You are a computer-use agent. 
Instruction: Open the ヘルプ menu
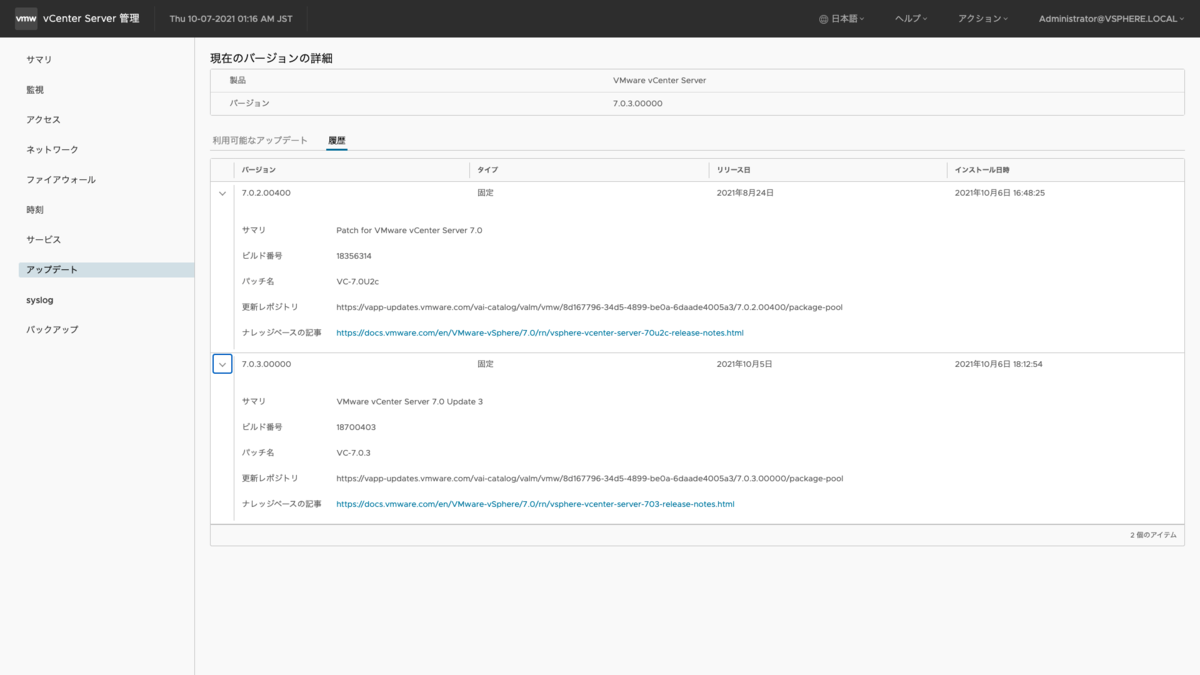(911, 19)
